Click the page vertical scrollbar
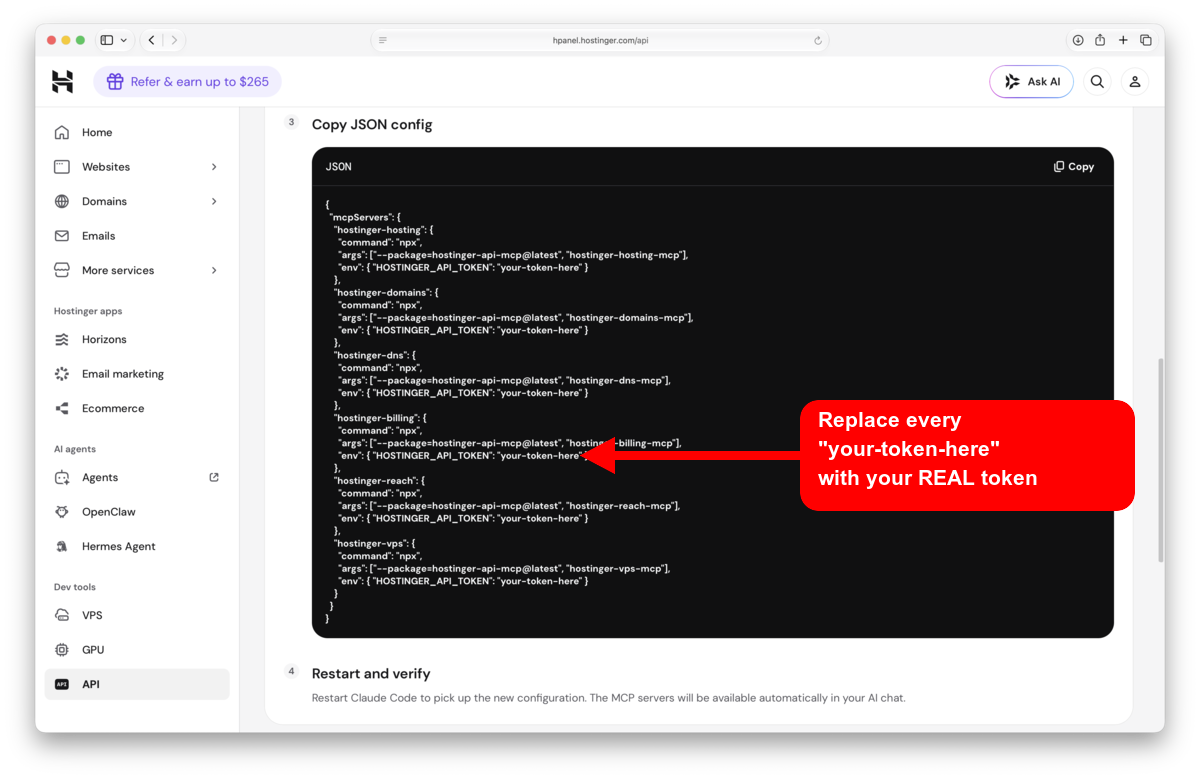Viewport: 1200px width, 779px height. [x=1160, y=460]
